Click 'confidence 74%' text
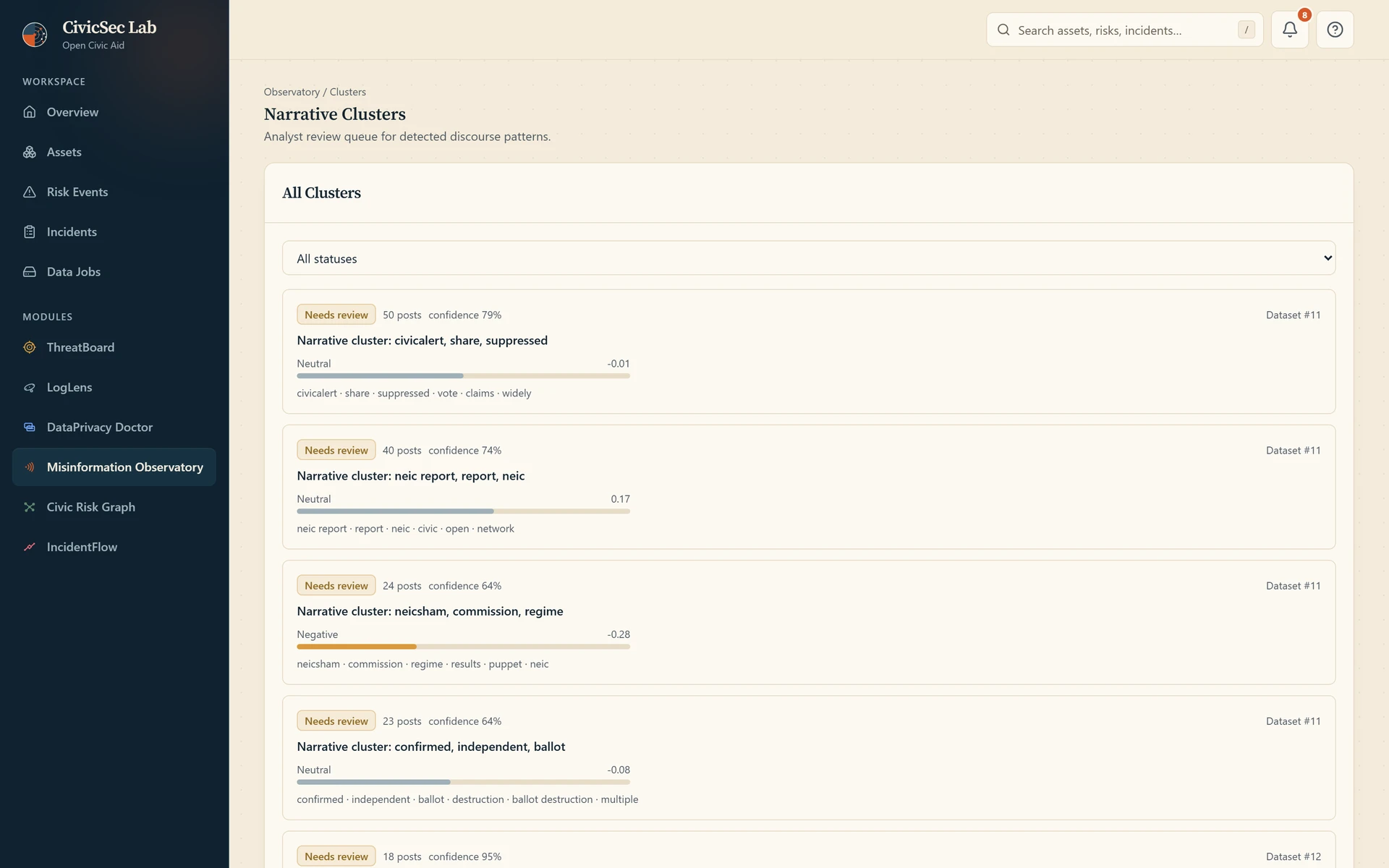Image resolution: width=1389 pixels, height=868 pixels. coord(464,450)
